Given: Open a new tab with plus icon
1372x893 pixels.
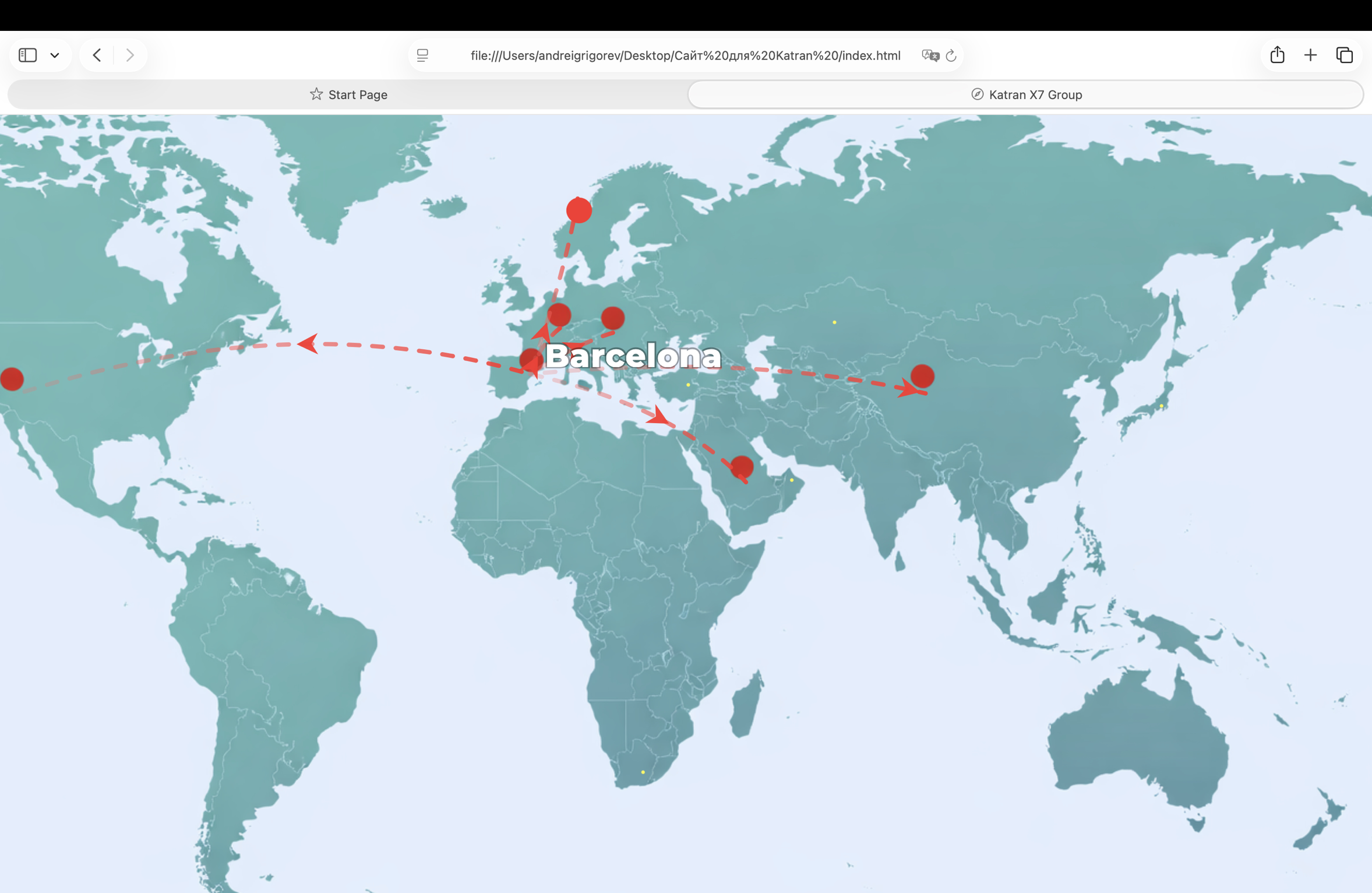Looking at the screenshot, I should coord(1310,55).
